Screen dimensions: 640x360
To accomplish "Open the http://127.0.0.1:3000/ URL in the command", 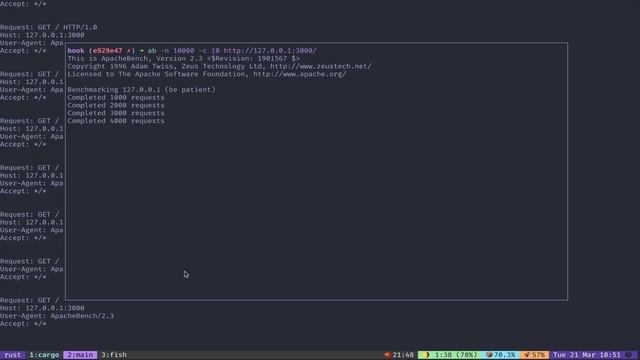I will click(x=270, y=51).
